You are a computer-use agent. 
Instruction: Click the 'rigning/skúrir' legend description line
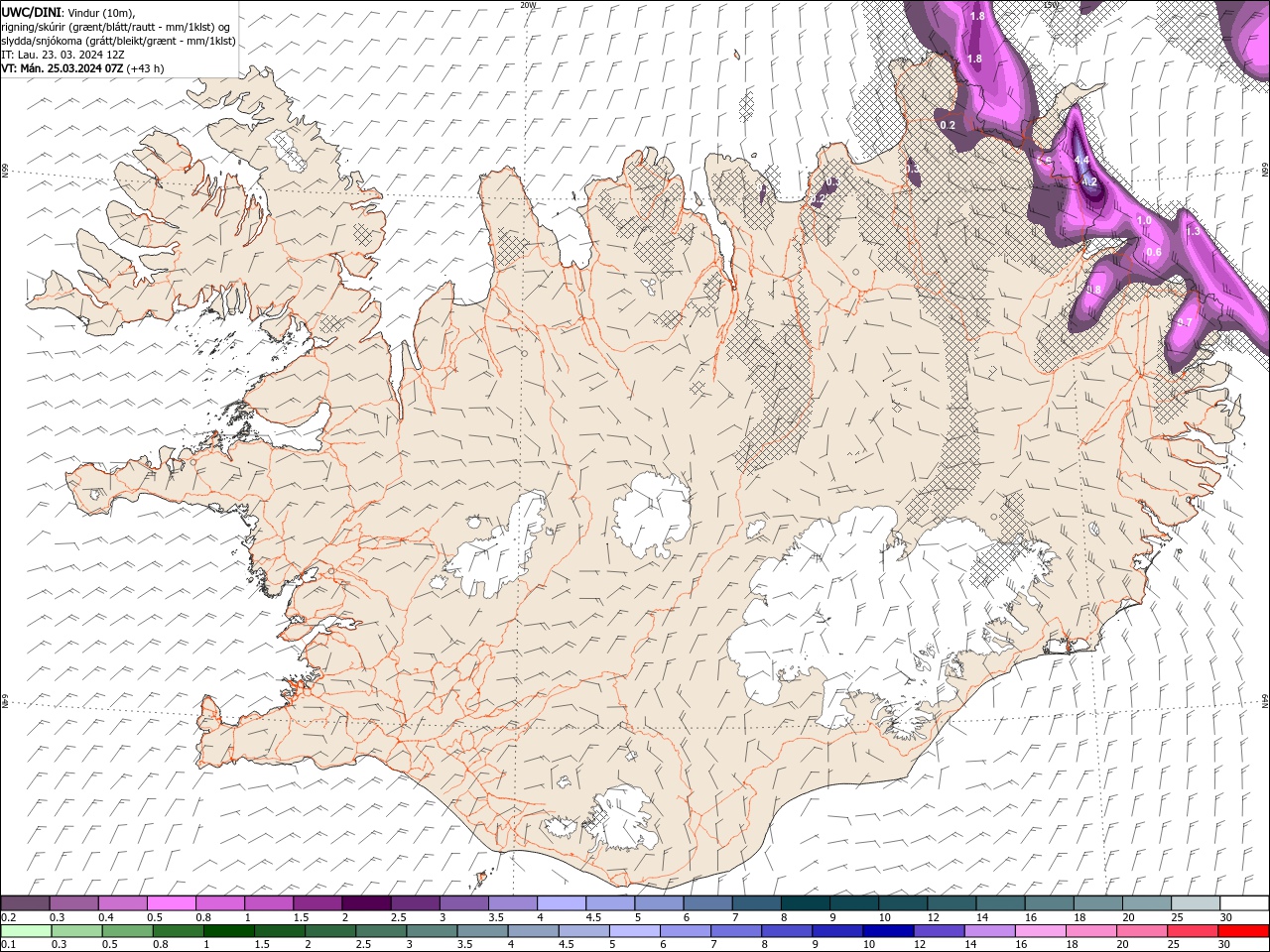click(x=116, y=27)
